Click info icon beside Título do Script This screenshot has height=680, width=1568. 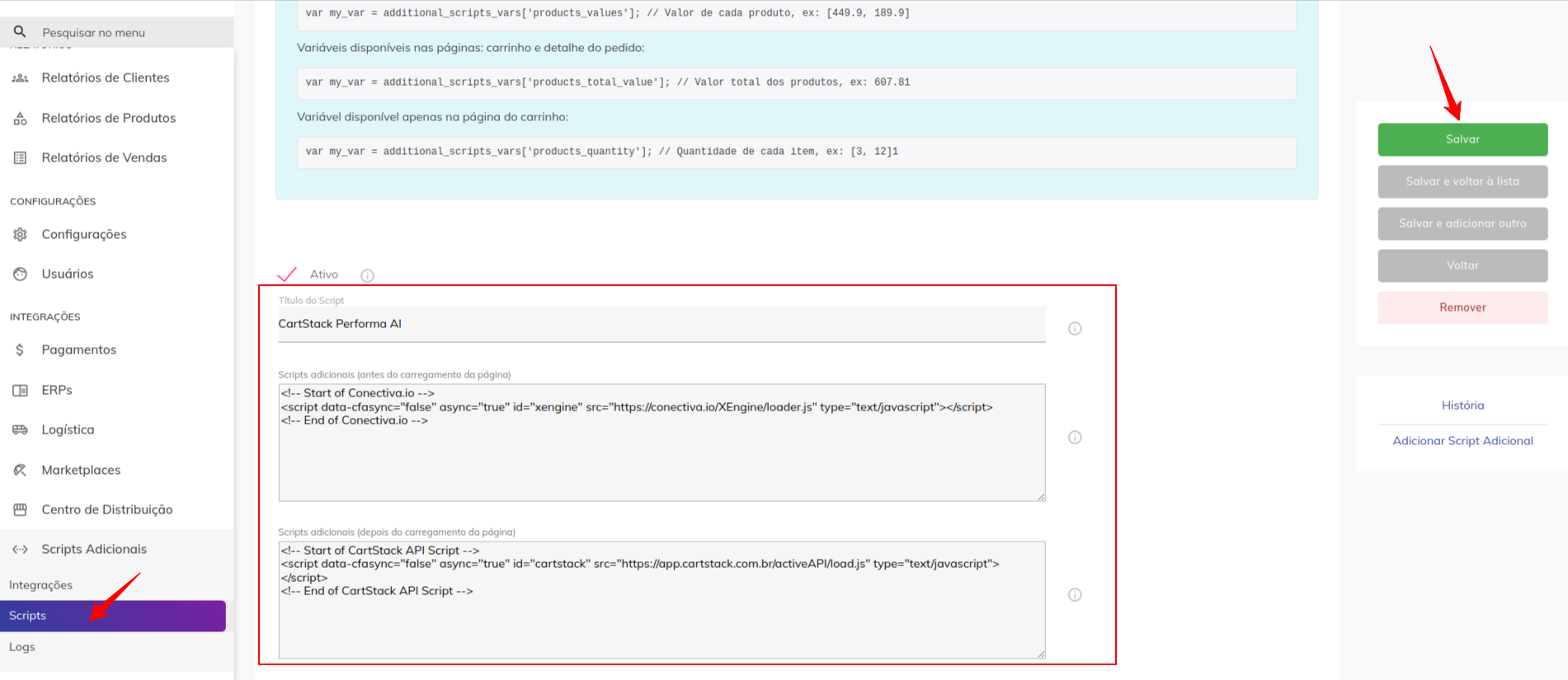1075,329
